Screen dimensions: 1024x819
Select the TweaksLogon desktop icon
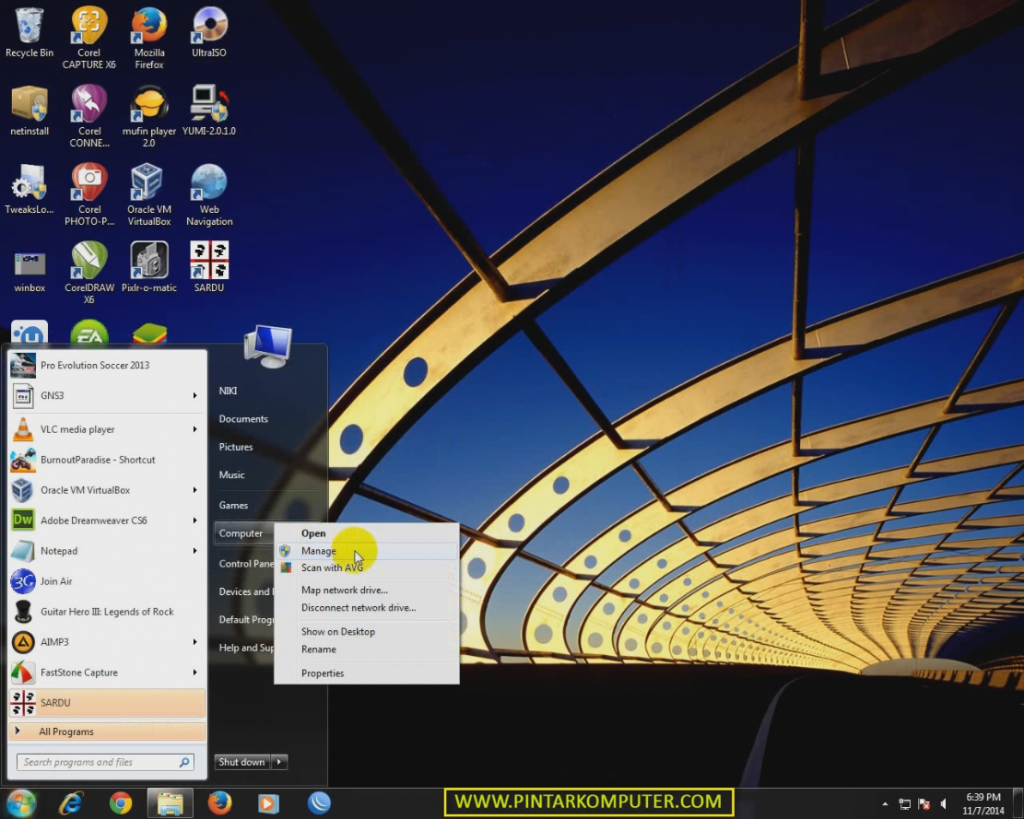pos(29,189)
